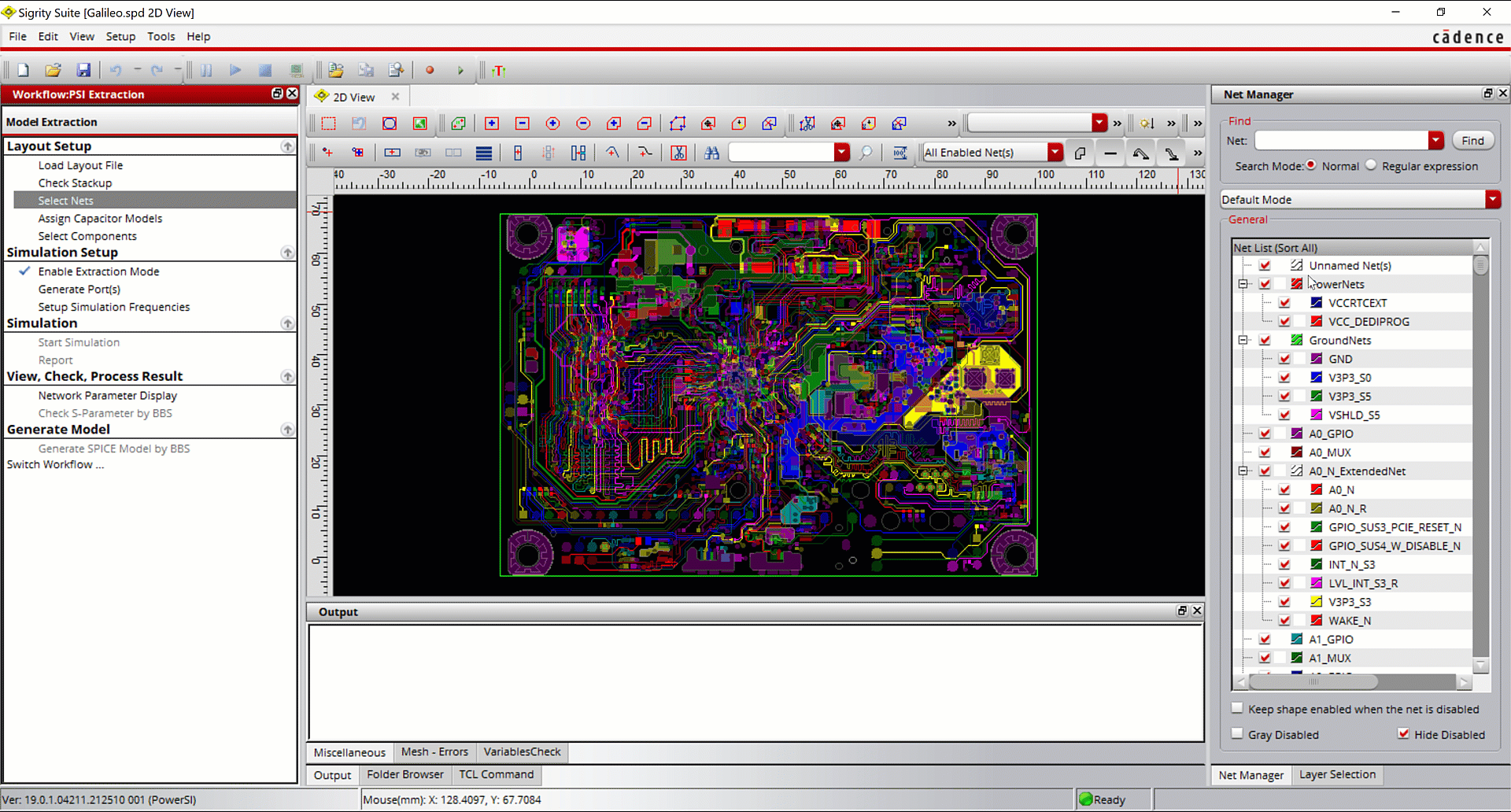Click Generate Port(s) workflow step
Screen dimensions: 1511x812
[79, 290]
